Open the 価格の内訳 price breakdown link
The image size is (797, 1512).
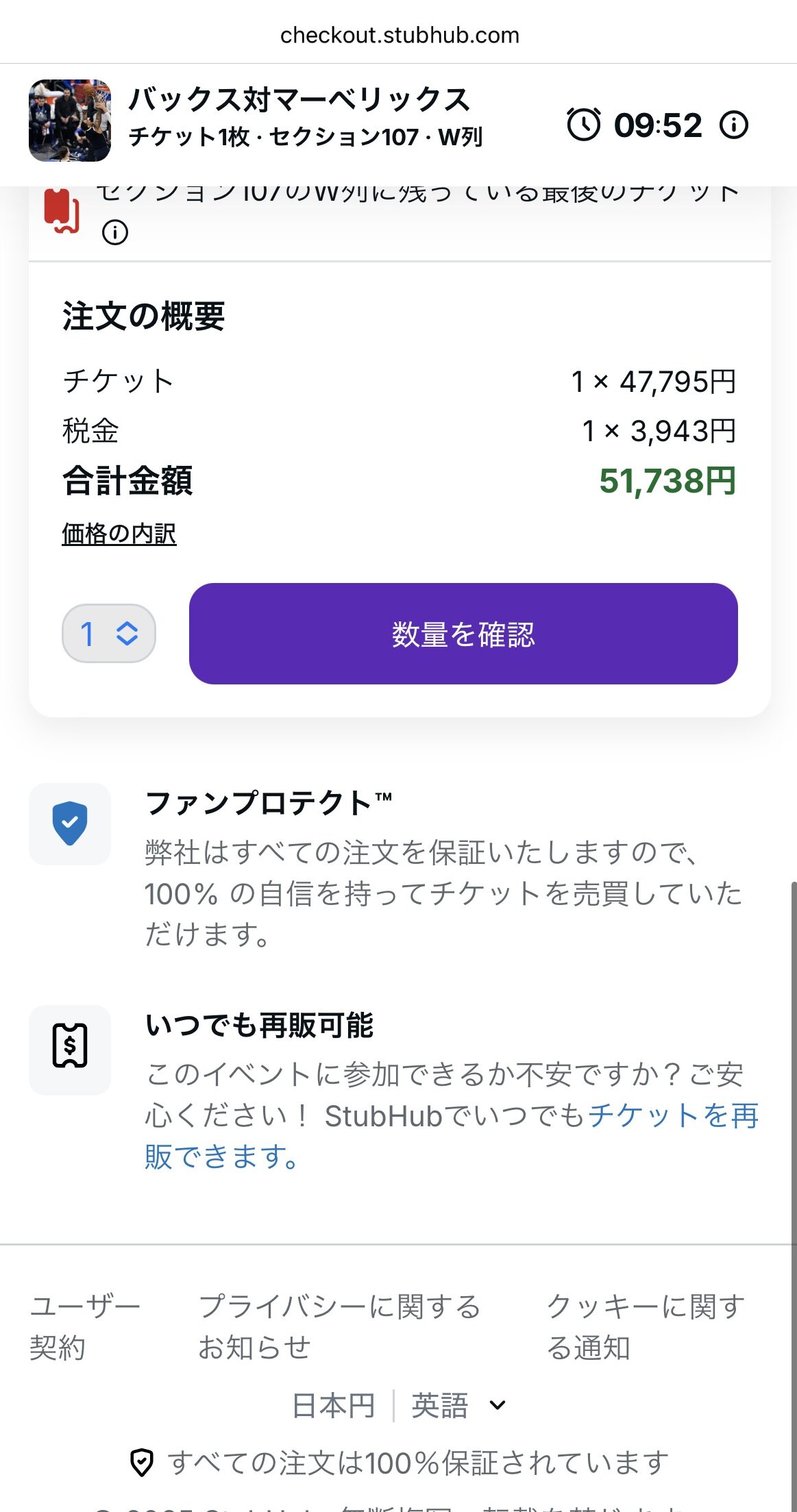point(119,534)
